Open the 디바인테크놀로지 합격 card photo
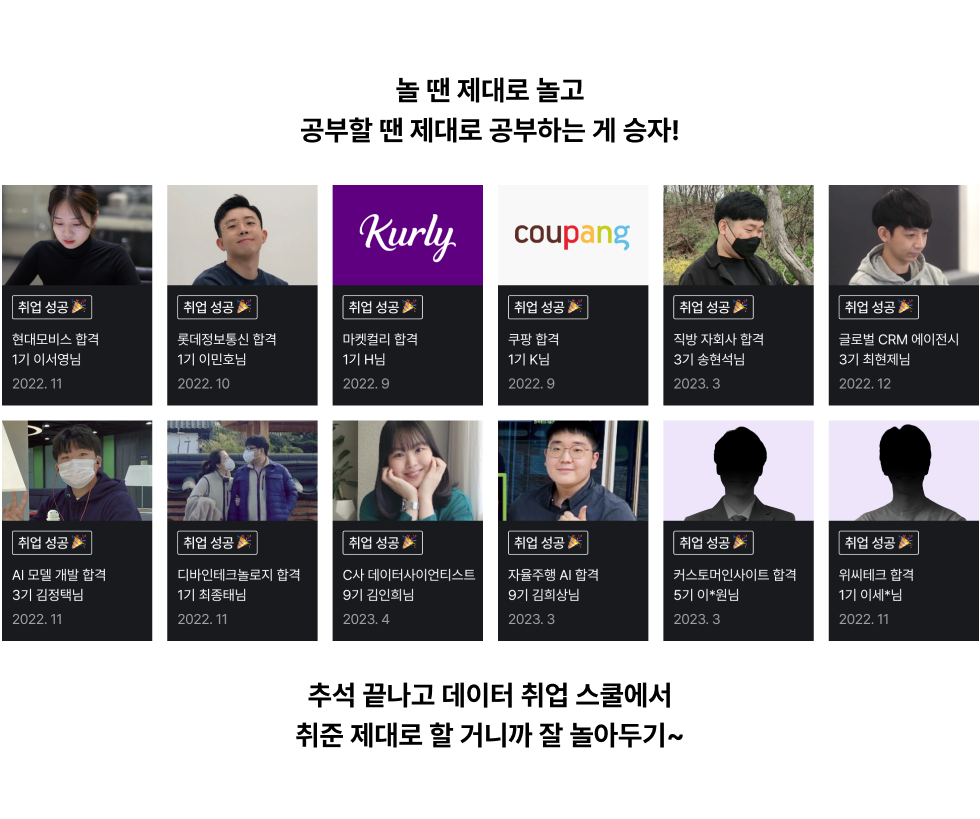This screenshot has height=819, width=980. (242, 471)
